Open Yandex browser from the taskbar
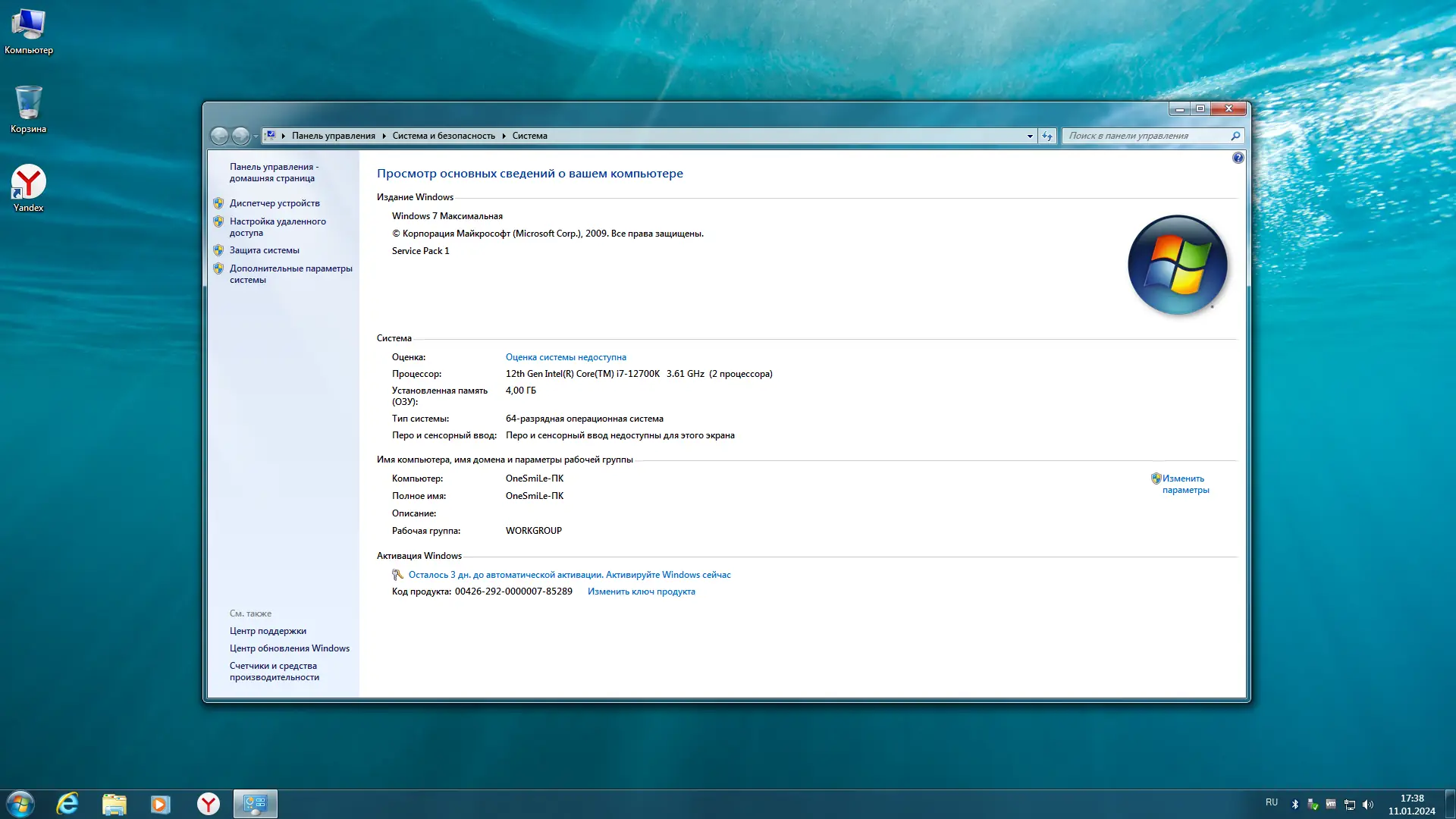1456x819 pixels. pyautogui.click(x=208, y=804)
